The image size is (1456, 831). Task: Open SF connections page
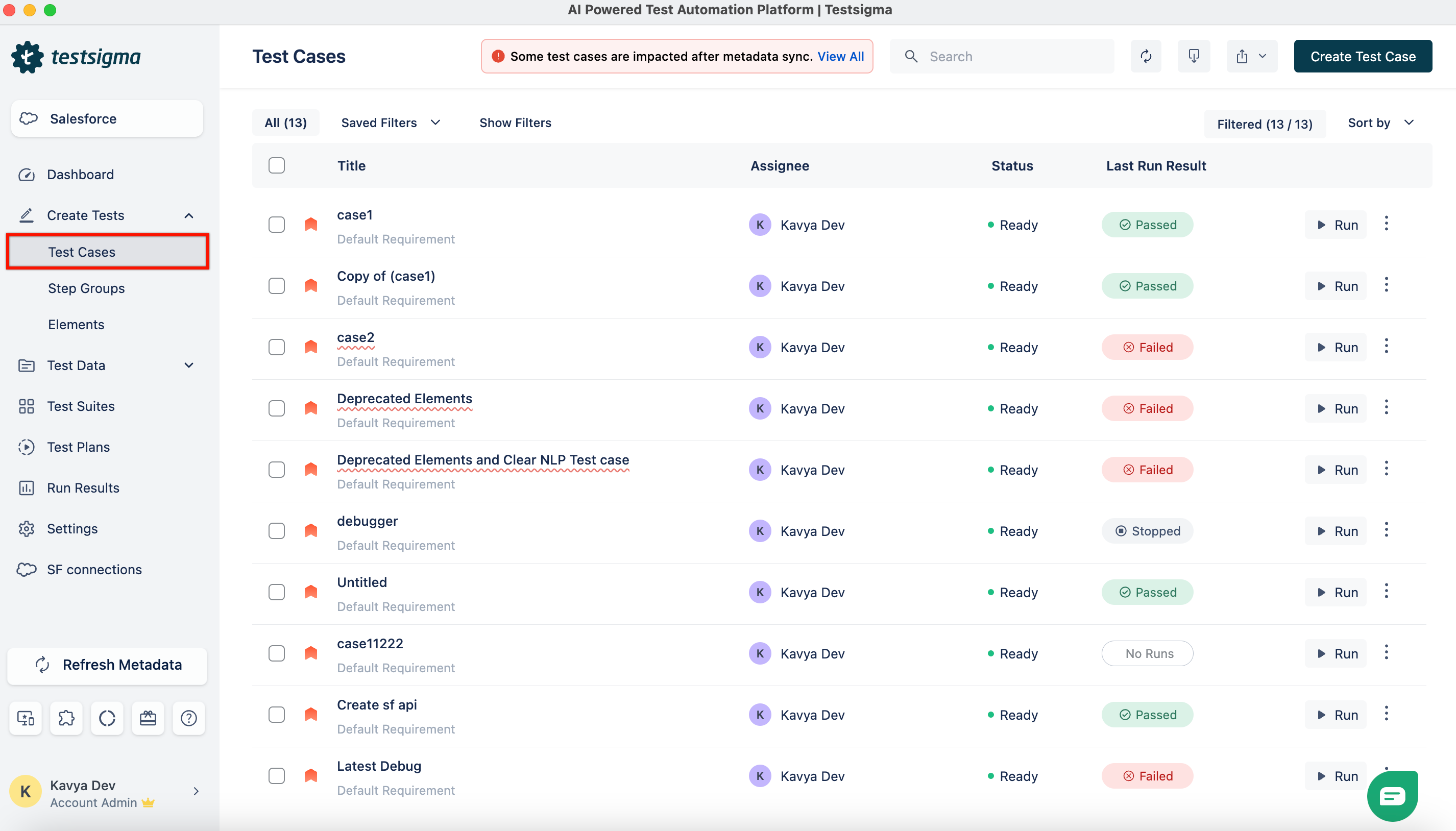(94, 570)
